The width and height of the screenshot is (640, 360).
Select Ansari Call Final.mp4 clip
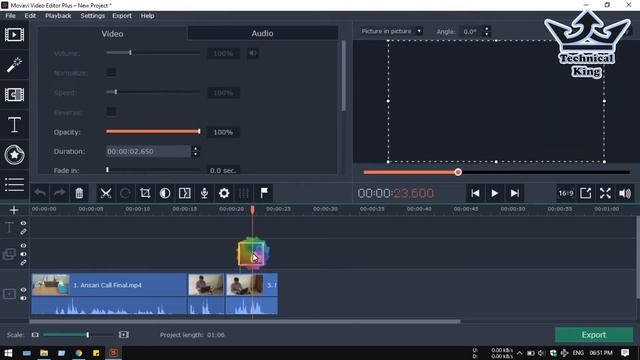pyautogui.click(x=109, y=294)
